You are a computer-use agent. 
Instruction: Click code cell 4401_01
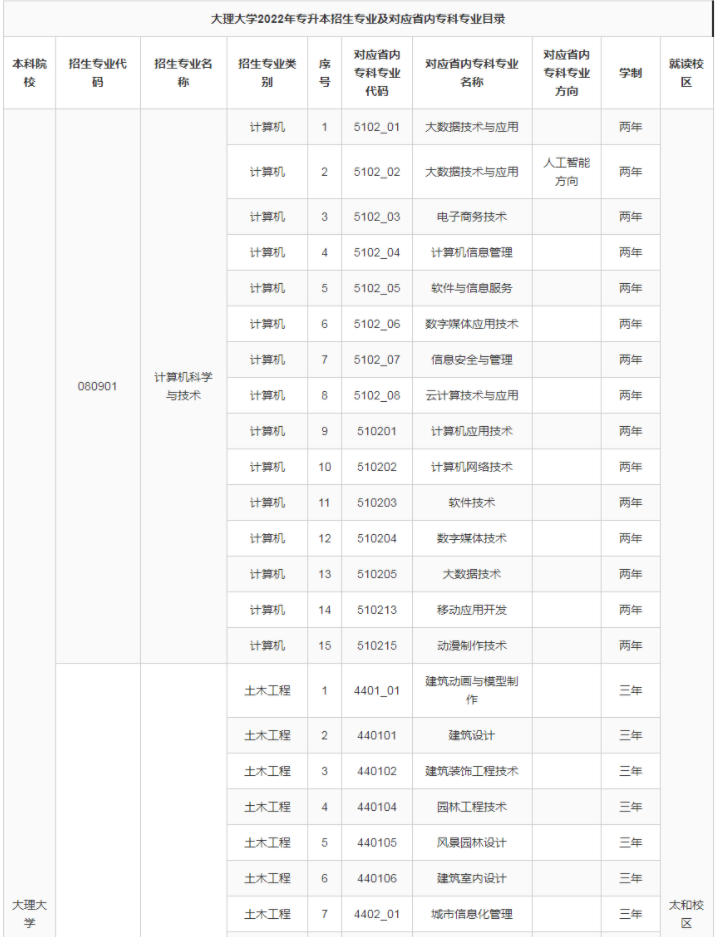(377, 691)
